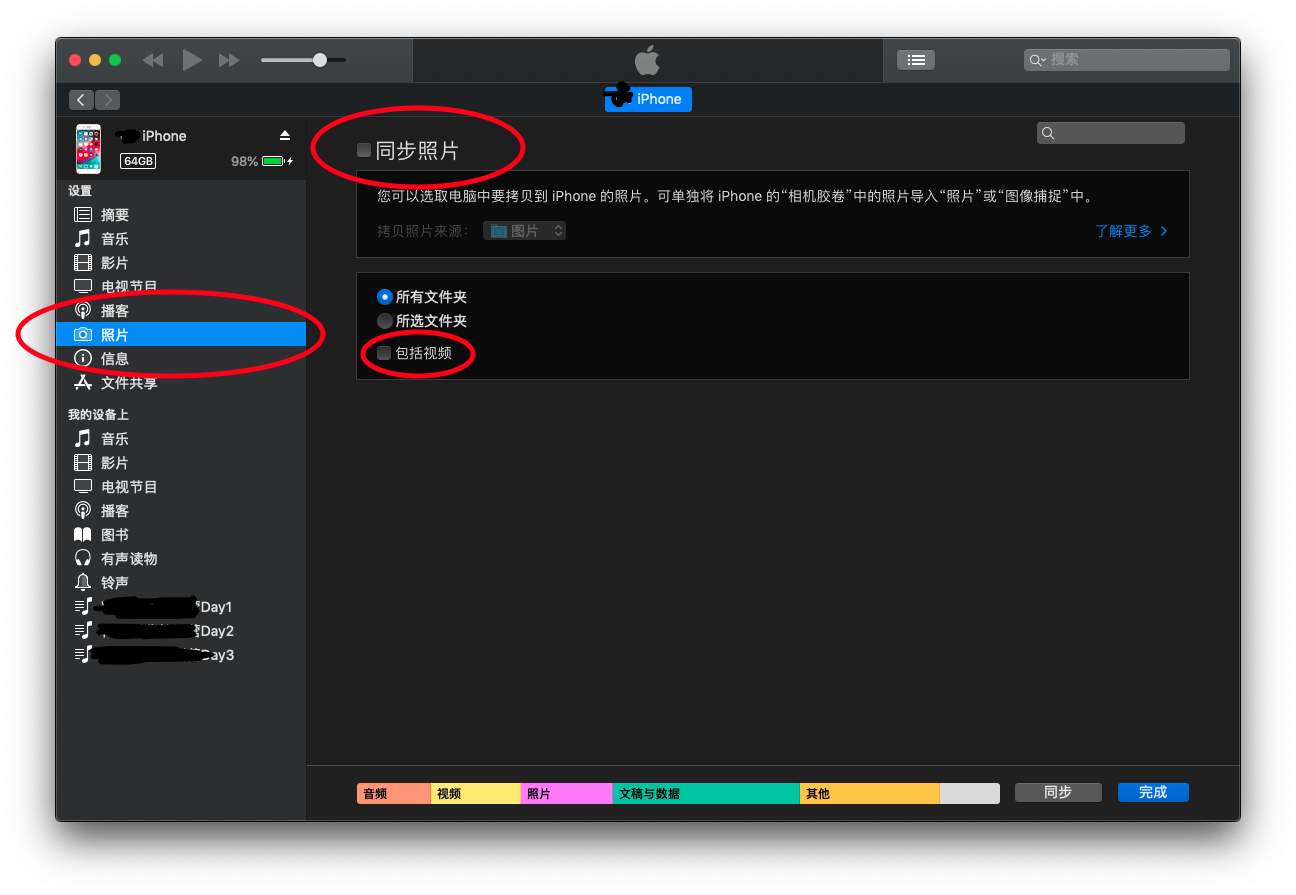
Task: Select the 所选文件夹 radio button
Action: 385,321
